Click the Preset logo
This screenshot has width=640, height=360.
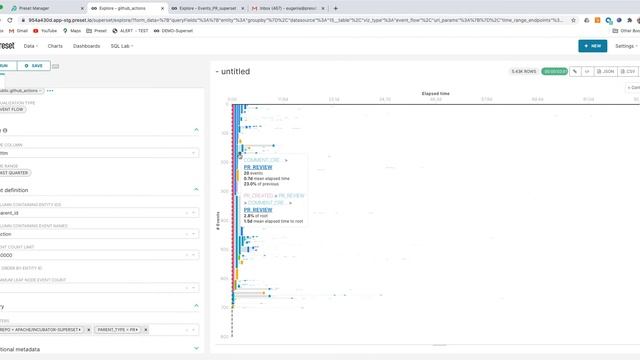(x=7, y=46)
